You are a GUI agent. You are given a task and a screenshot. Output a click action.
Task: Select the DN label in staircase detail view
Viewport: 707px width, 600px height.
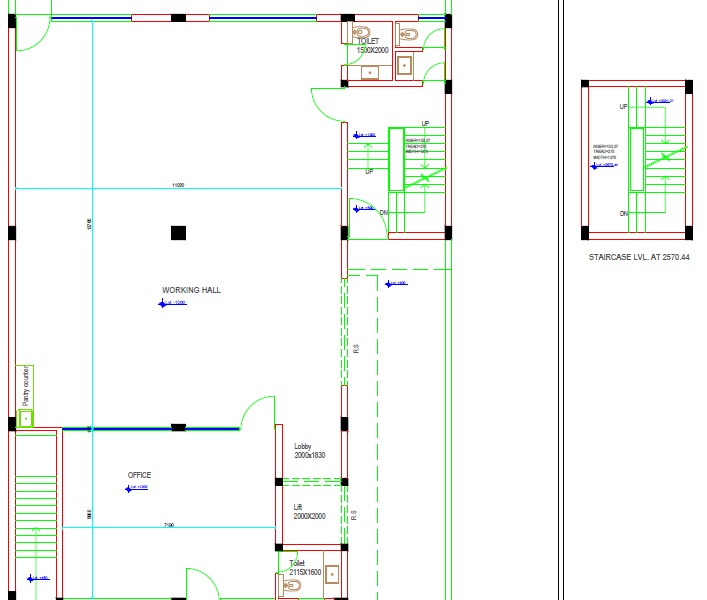[624, 214]
